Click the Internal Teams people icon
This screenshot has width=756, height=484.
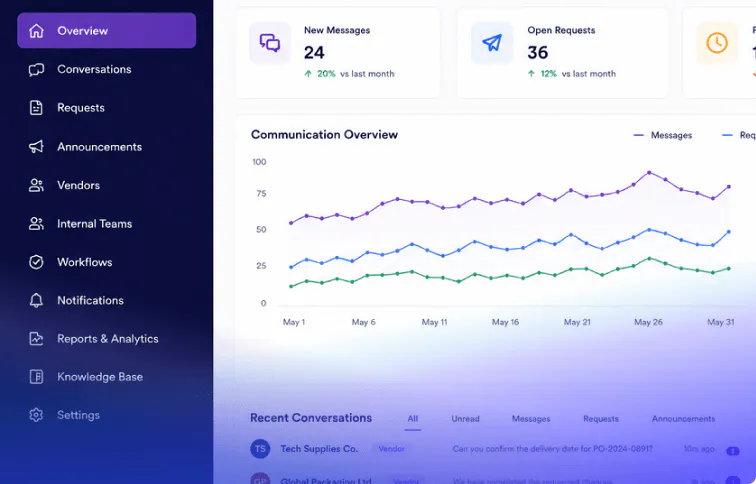[x=36, y=224]
